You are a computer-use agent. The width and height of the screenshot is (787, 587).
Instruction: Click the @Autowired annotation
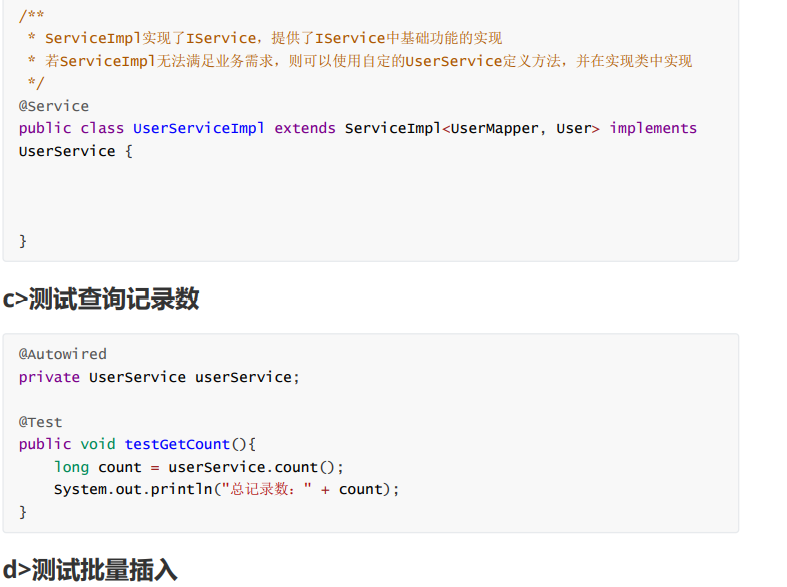click(x=63, y=354)
